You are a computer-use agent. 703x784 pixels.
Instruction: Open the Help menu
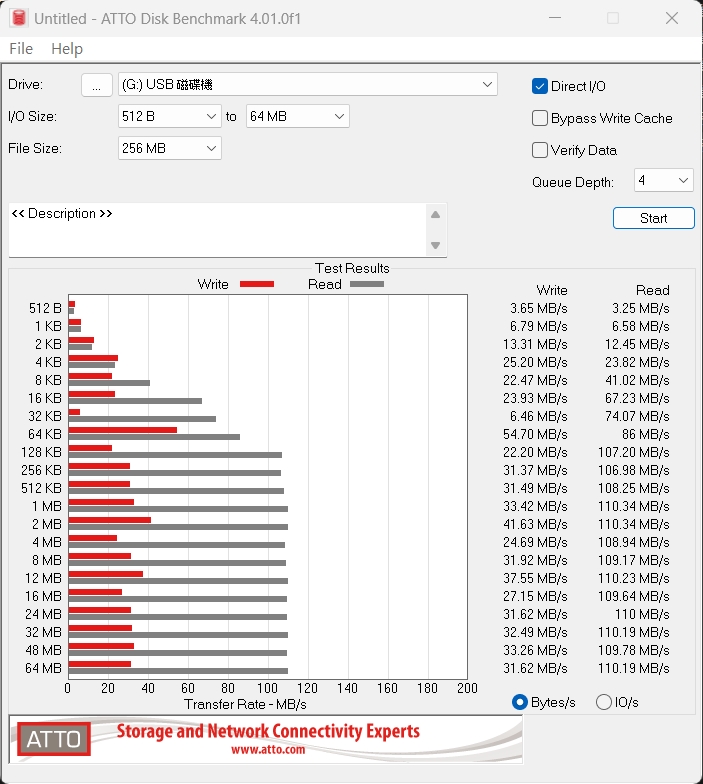(67, 49)
